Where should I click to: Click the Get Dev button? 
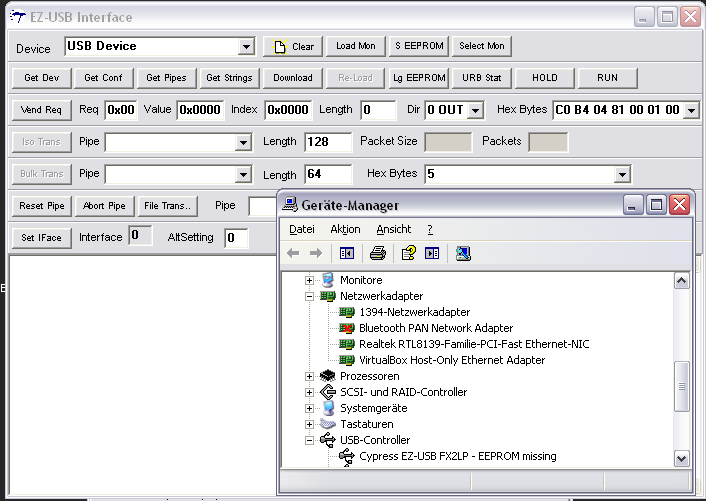click(41, 78)
